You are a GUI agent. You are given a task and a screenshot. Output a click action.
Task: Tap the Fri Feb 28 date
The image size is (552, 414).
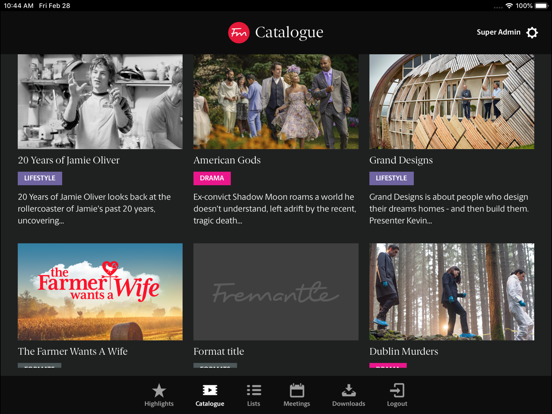[55, 6]
